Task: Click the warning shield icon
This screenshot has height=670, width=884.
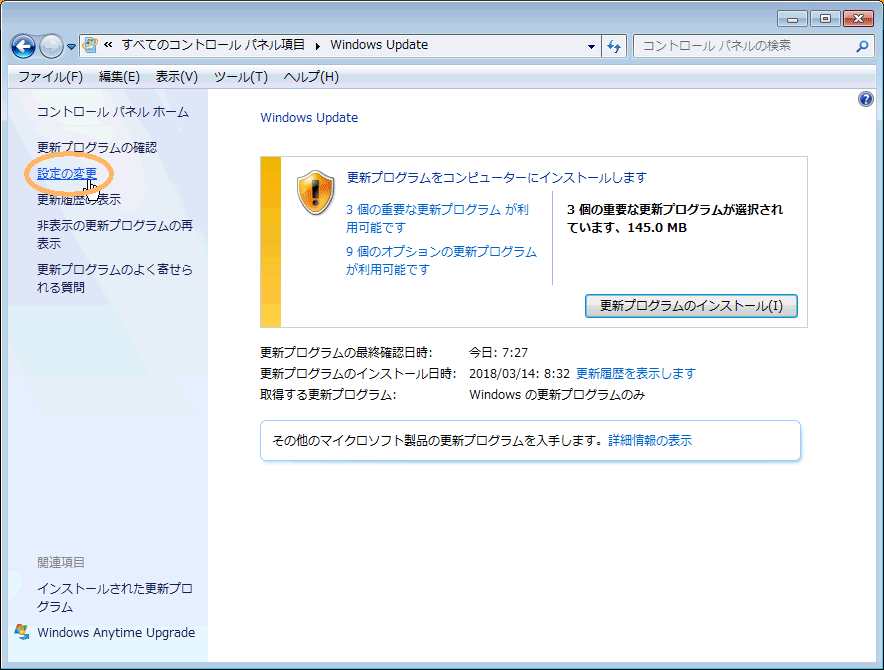Action: click(316, 193)
